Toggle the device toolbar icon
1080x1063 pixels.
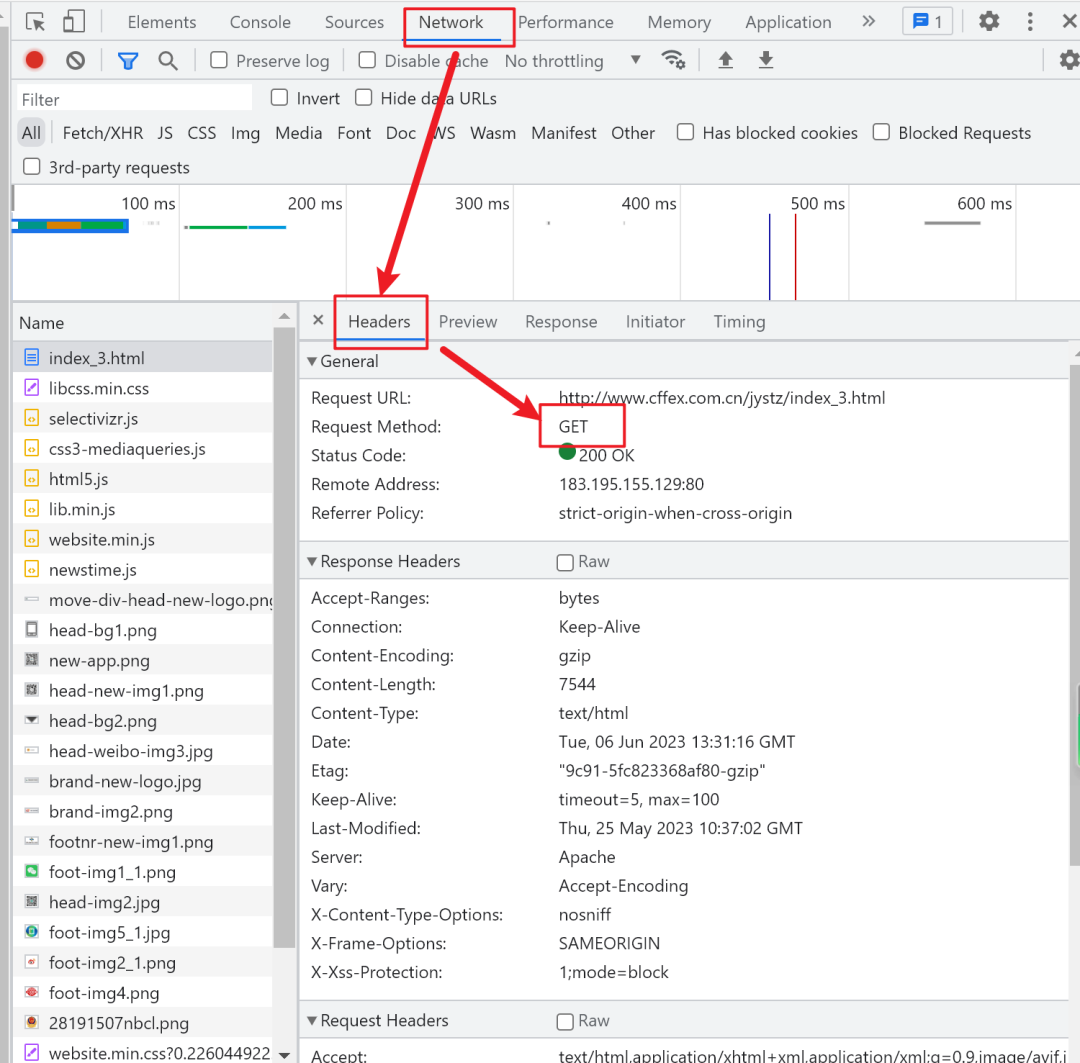pos(74,22)
